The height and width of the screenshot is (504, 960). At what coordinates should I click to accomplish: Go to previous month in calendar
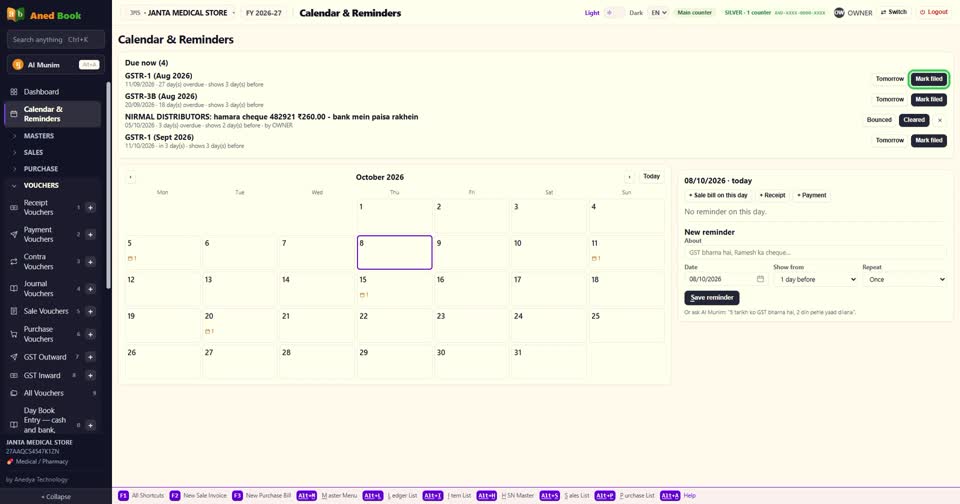(x=130, y=178)
